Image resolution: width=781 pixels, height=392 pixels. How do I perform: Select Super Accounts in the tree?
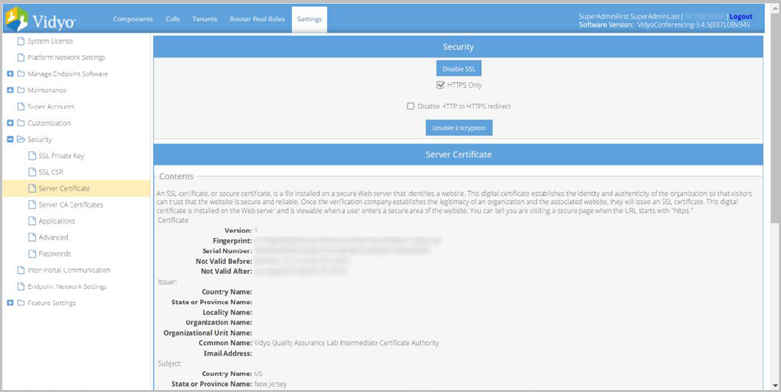click(x=51, y=107)
